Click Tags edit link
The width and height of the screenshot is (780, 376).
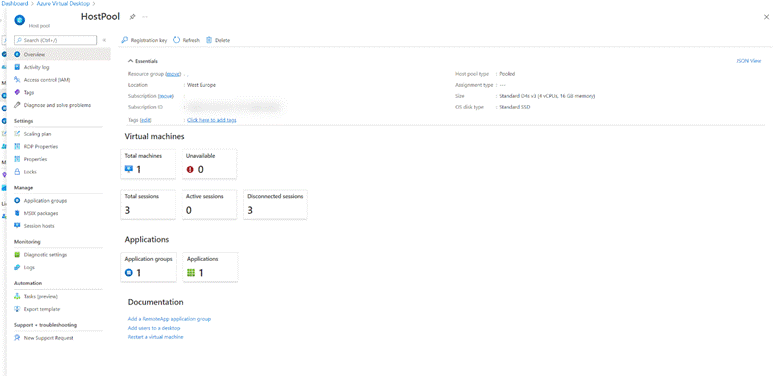(x=146, y=120)
